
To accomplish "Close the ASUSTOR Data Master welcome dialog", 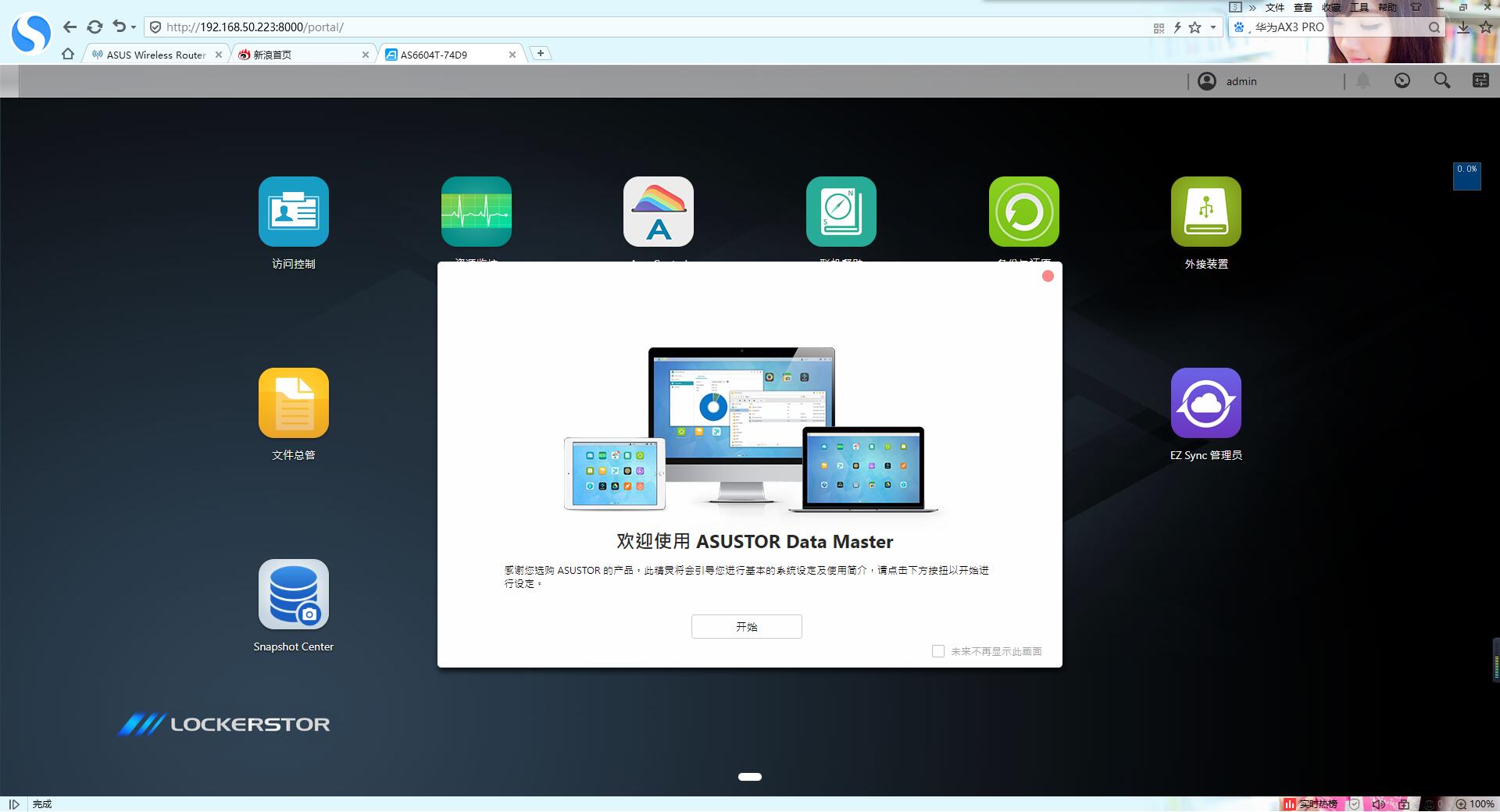I will point(1048,276).
